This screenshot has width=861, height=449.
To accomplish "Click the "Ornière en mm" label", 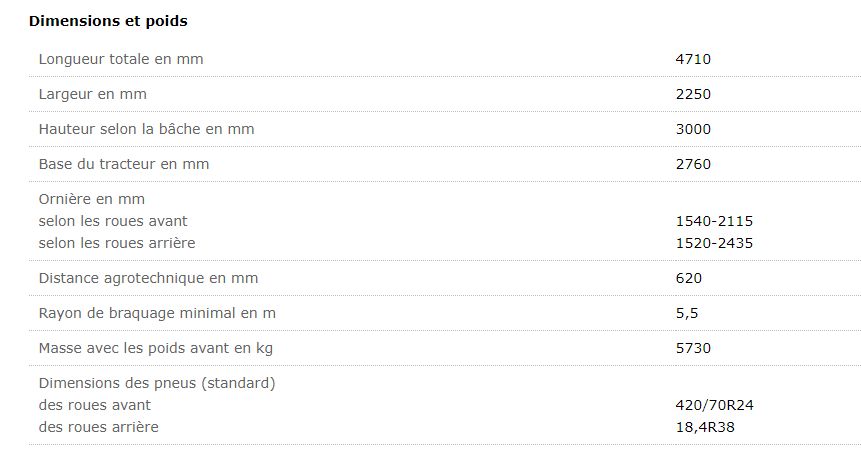I will click(x=92, y=199).
